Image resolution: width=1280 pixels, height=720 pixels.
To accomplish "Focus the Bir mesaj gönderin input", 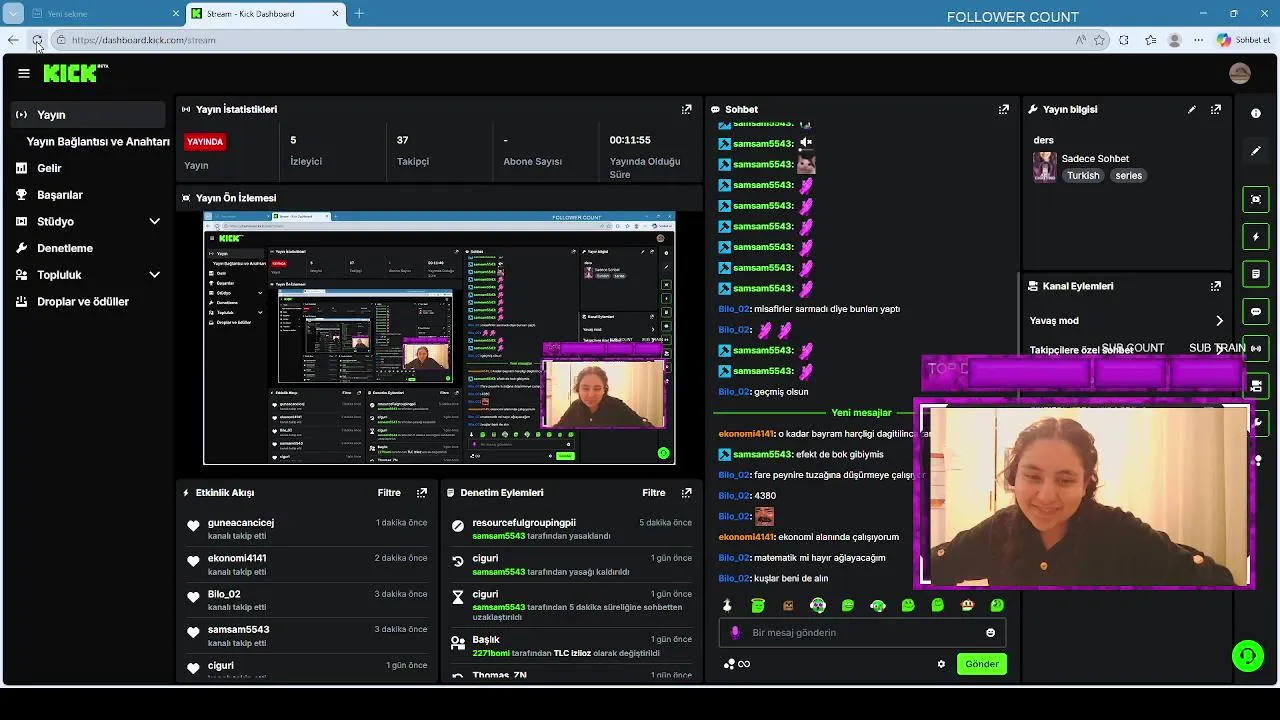I will pyautogui.click(x=862, y=633).
